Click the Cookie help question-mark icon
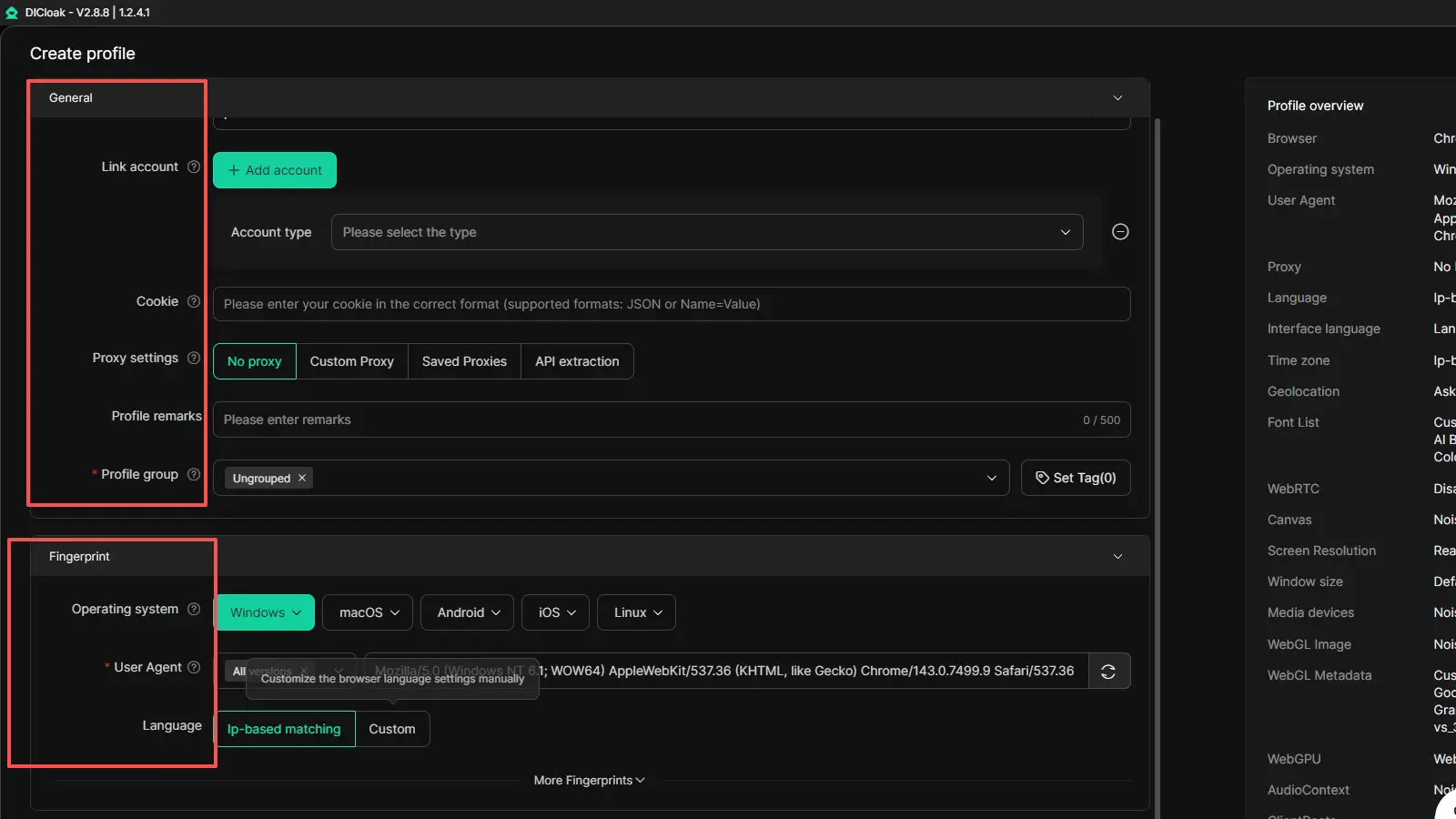The height and width of the screenshot is (819, 1456). coord(194,301)
